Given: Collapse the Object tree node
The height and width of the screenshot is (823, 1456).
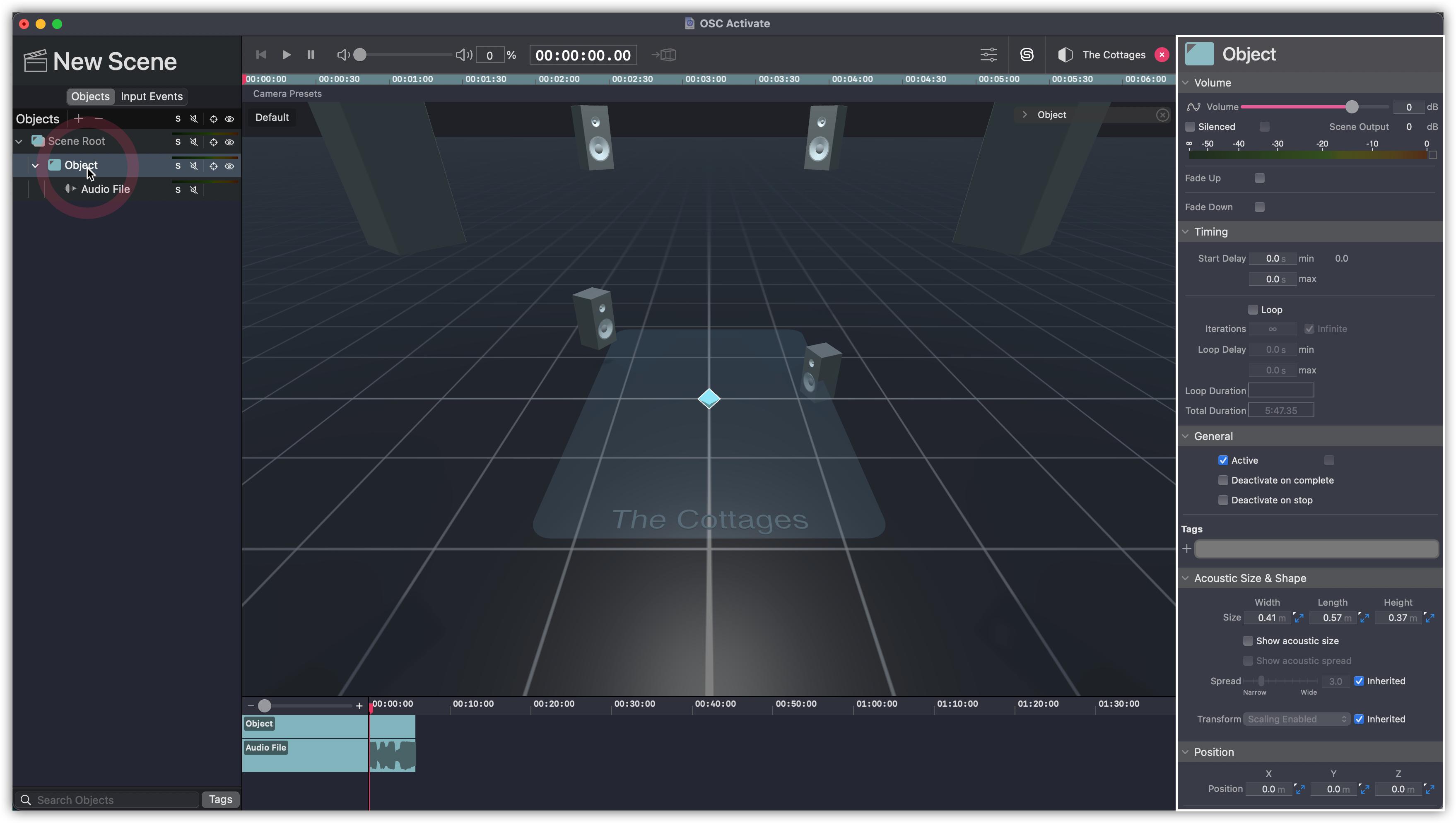Looking at the screenshot, I should (x=35, y=166).
